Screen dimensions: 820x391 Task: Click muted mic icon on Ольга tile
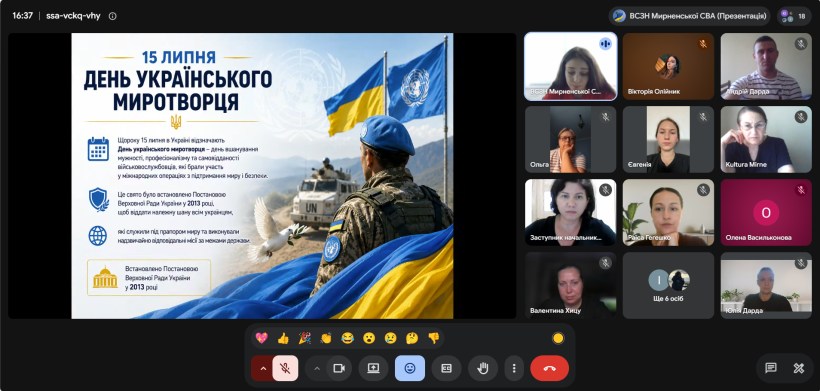pos(606,117)
